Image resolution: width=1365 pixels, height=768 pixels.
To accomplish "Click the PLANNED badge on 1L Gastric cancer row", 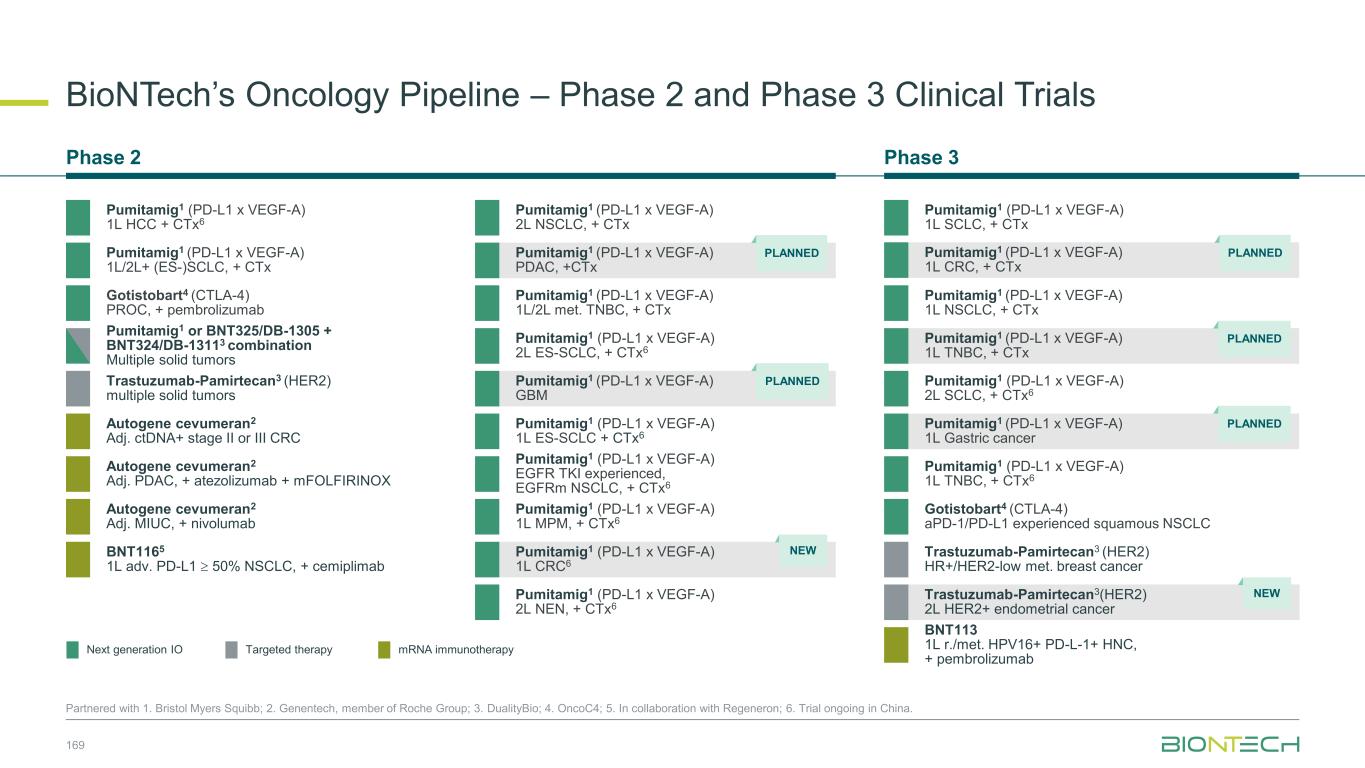I will (1254, 424).
